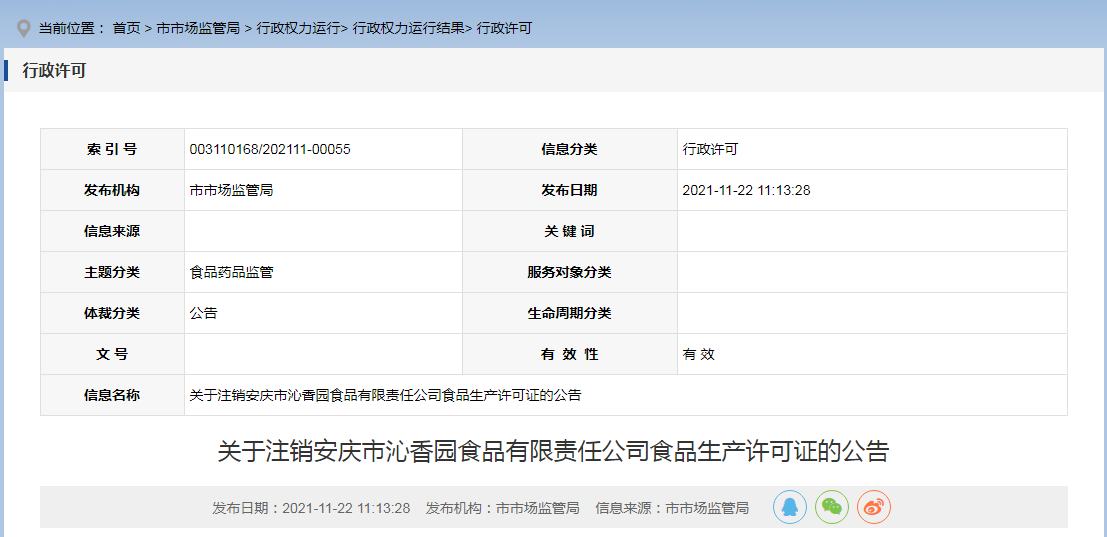This screenshot has width=1107, height=537.
Task: Select index number 003110168/202111-00055
Action: click(x=270, y=150)
